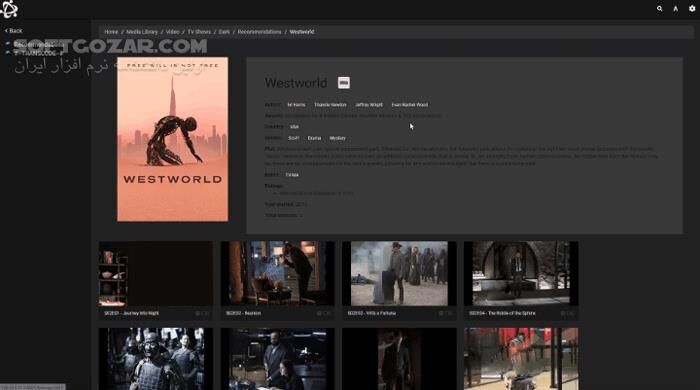Image resolution: width=700 pixels, height=390 pixels.
Task: Open the search icon in top bar
Action: (x=659, y=8)
